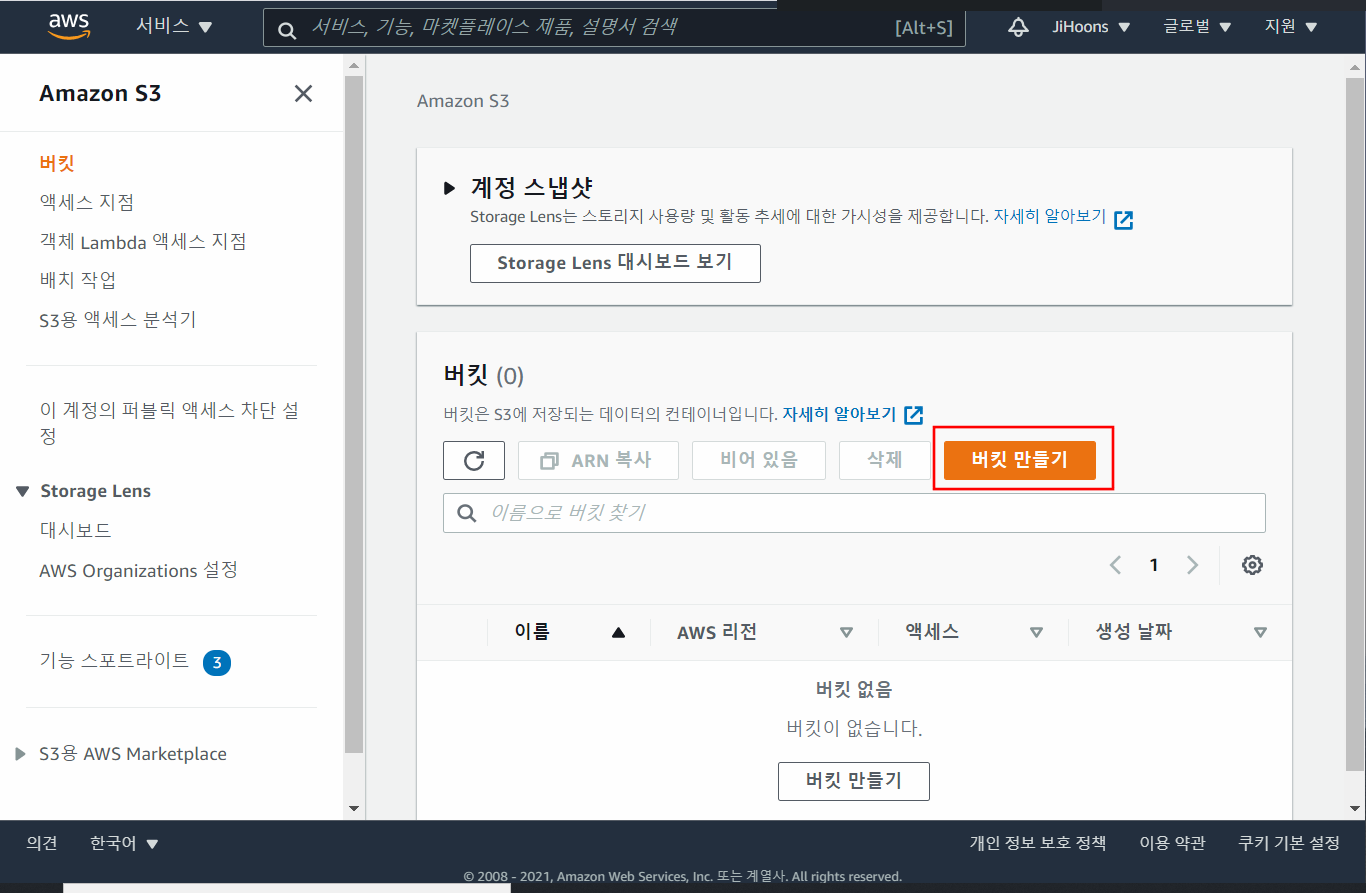
Task: Open 배치 작업 in the sidebar
Action: (x=78, y=280)
